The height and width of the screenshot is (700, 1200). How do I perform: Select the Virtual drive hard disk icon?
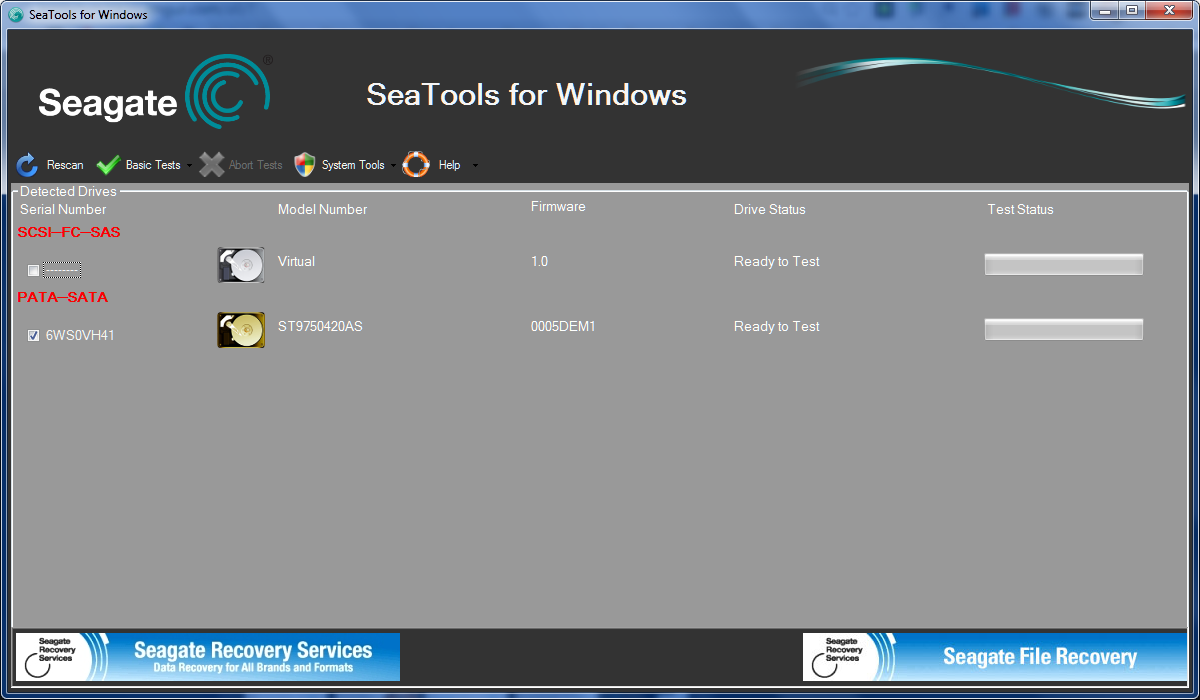(241, 265)
